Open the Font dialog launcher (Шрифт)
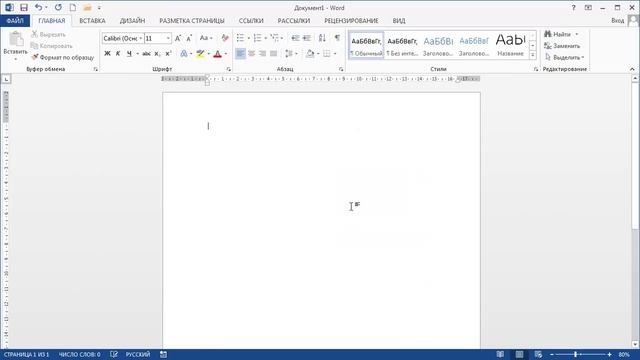Viewport: 640px width, 360px height. (x=228, y=69)
